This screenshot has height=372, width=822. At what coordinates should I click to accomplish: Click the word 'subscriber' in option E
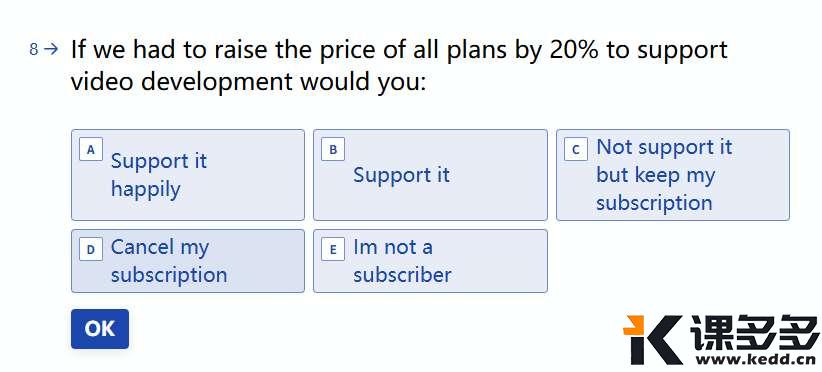pos(402,275)
